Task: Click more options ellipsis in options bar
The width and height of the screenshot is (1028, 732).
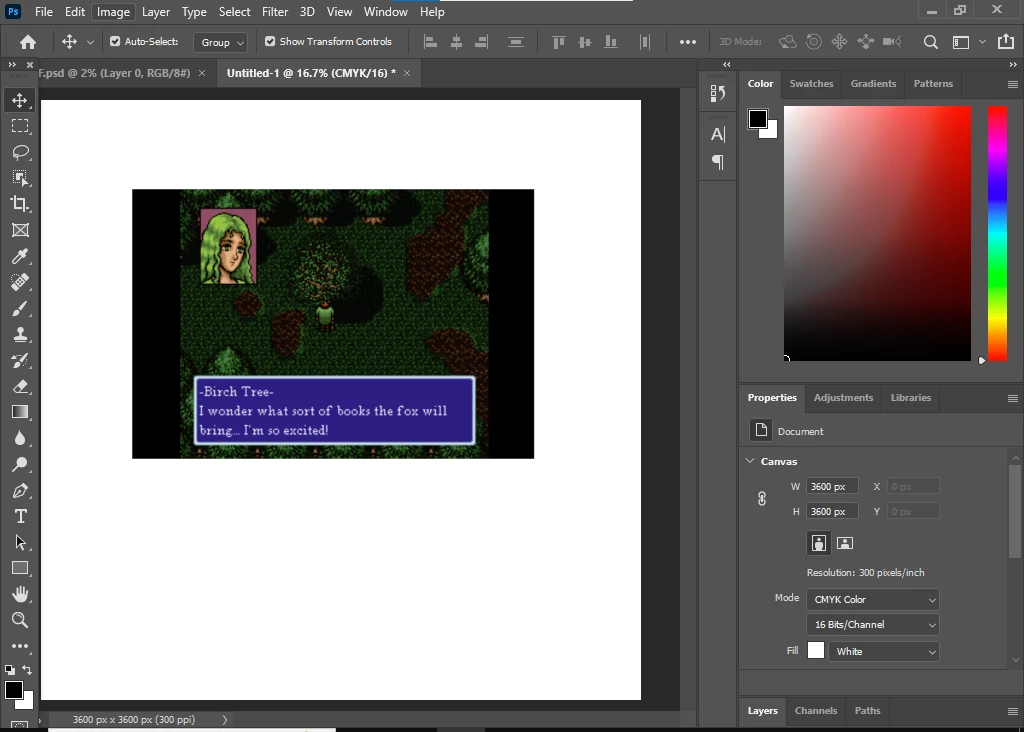Action: point(688,42)
